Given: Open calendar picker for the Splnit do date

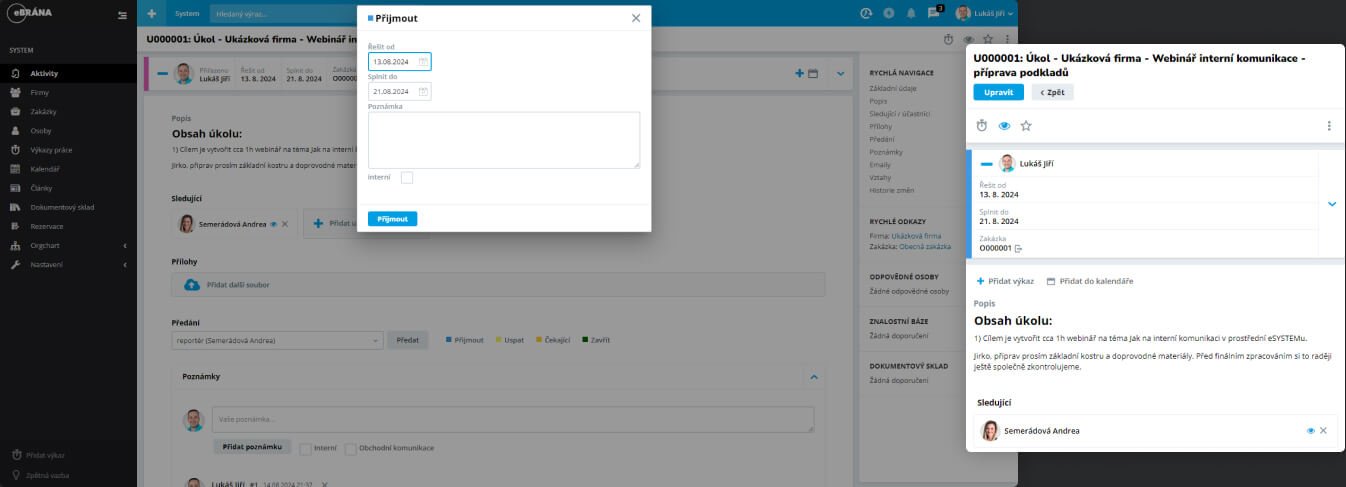Looking at the screenshot, I should coord(423,92).
